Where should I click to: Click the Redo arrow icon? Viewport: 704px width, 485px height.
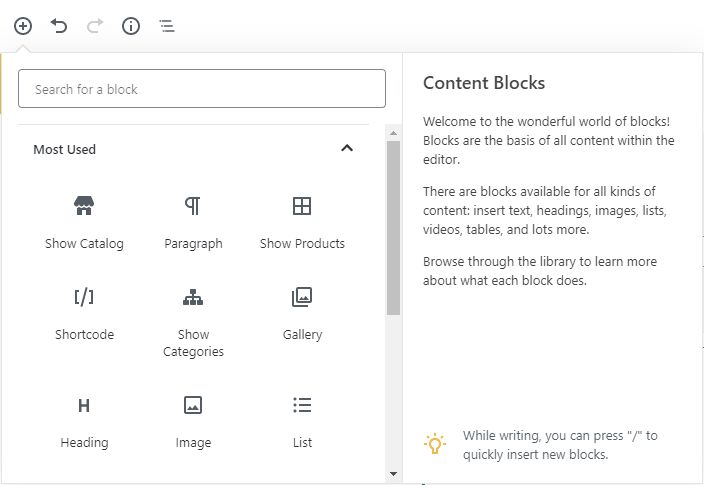coord(95,26)
